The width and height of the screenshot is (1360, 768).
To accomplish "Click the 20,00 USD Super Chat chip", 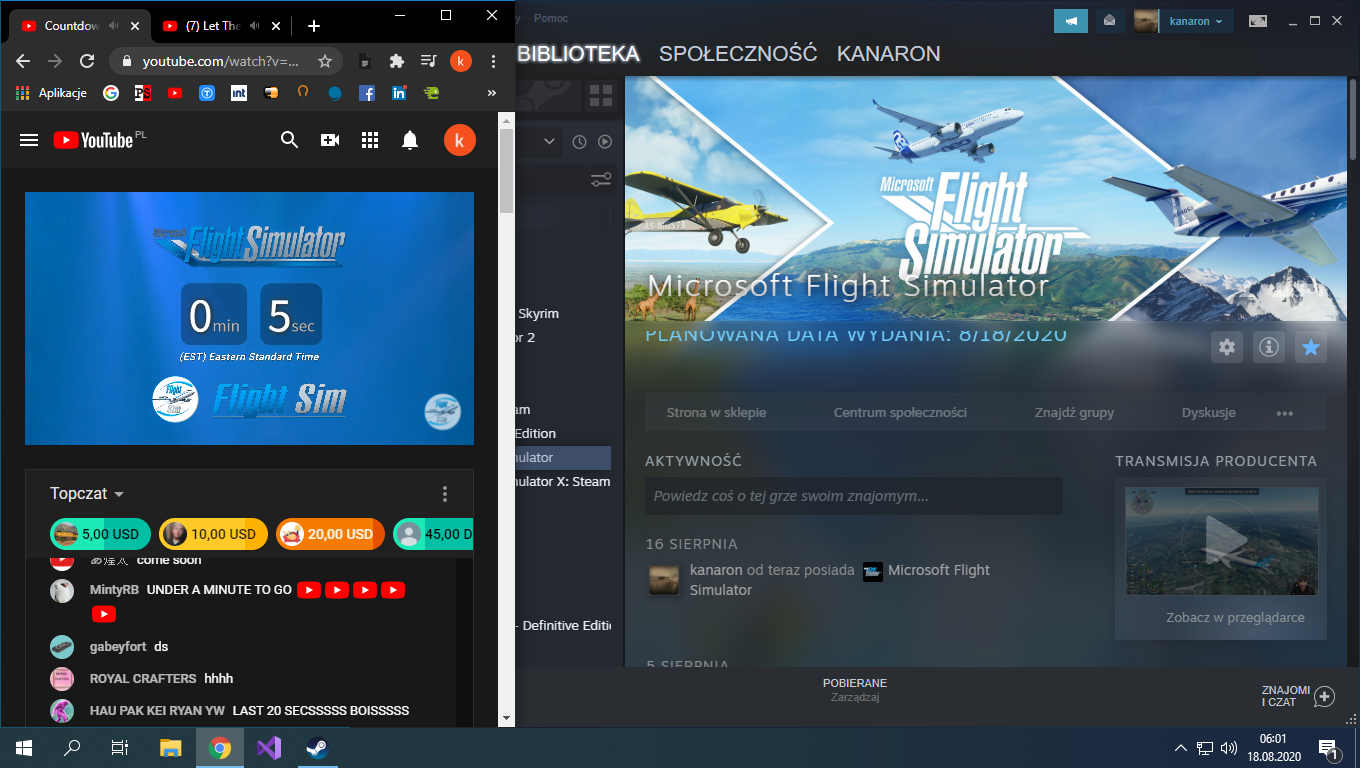I will tap(330, 534).
